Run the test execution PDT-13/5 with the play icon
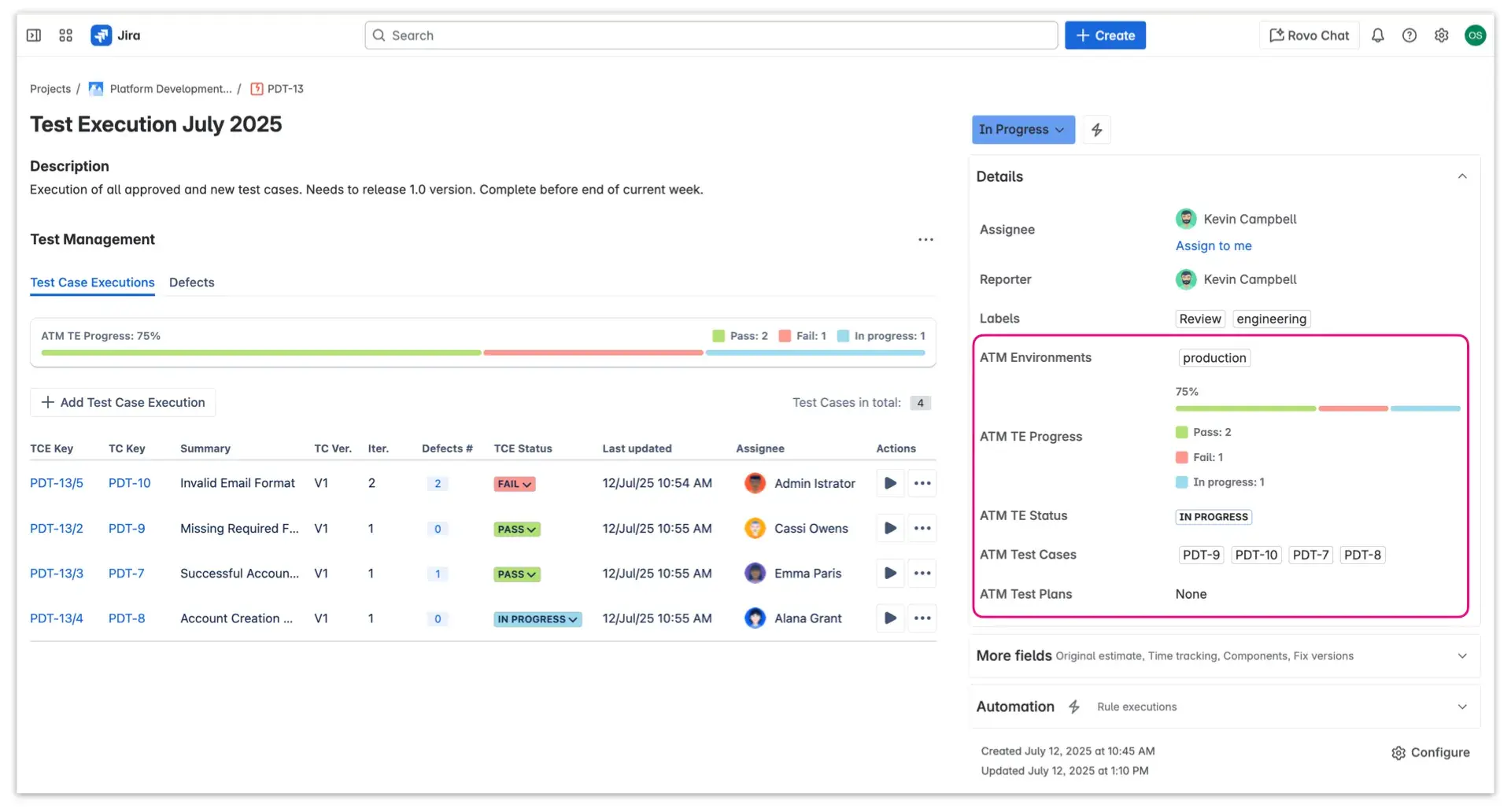 point(889,483)
